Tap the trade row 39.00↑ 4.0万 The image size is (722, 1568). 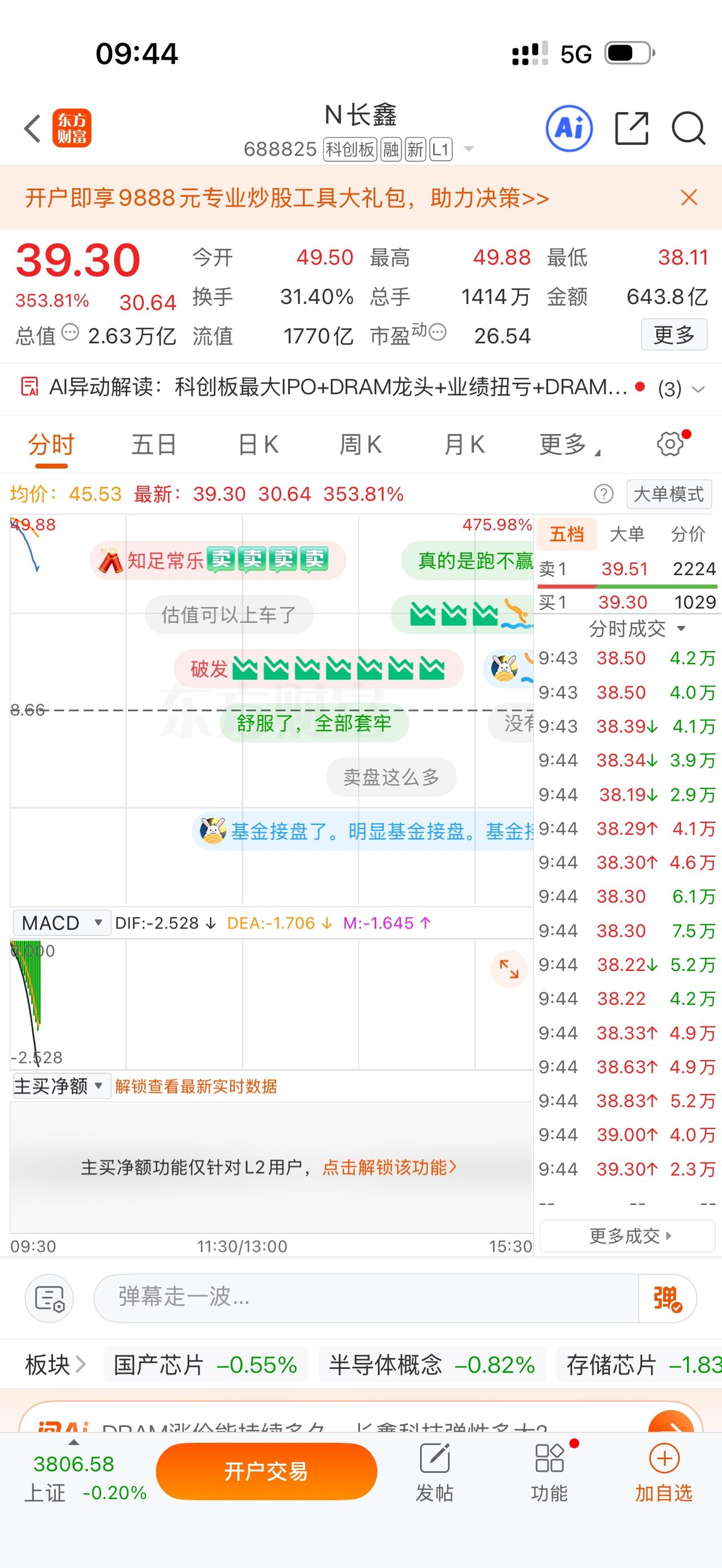(627, 1134)
